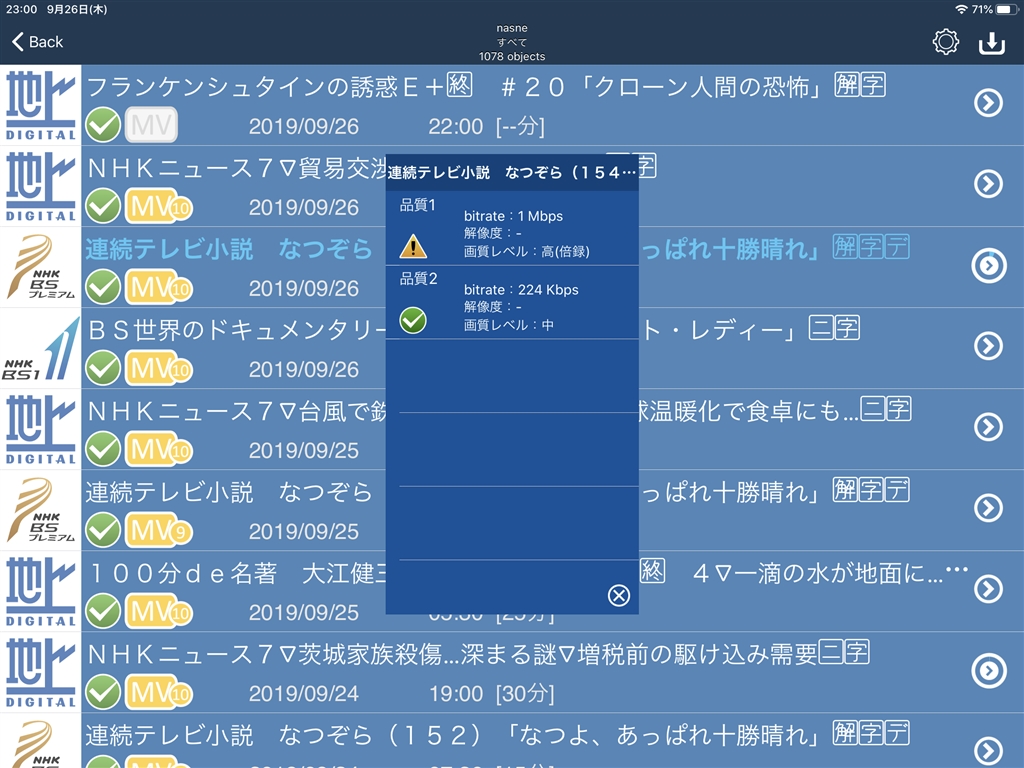The width and height of the screenshot is (1024, 768).
Task: Tap the nasne server name in header
Action: click(512, 28)
